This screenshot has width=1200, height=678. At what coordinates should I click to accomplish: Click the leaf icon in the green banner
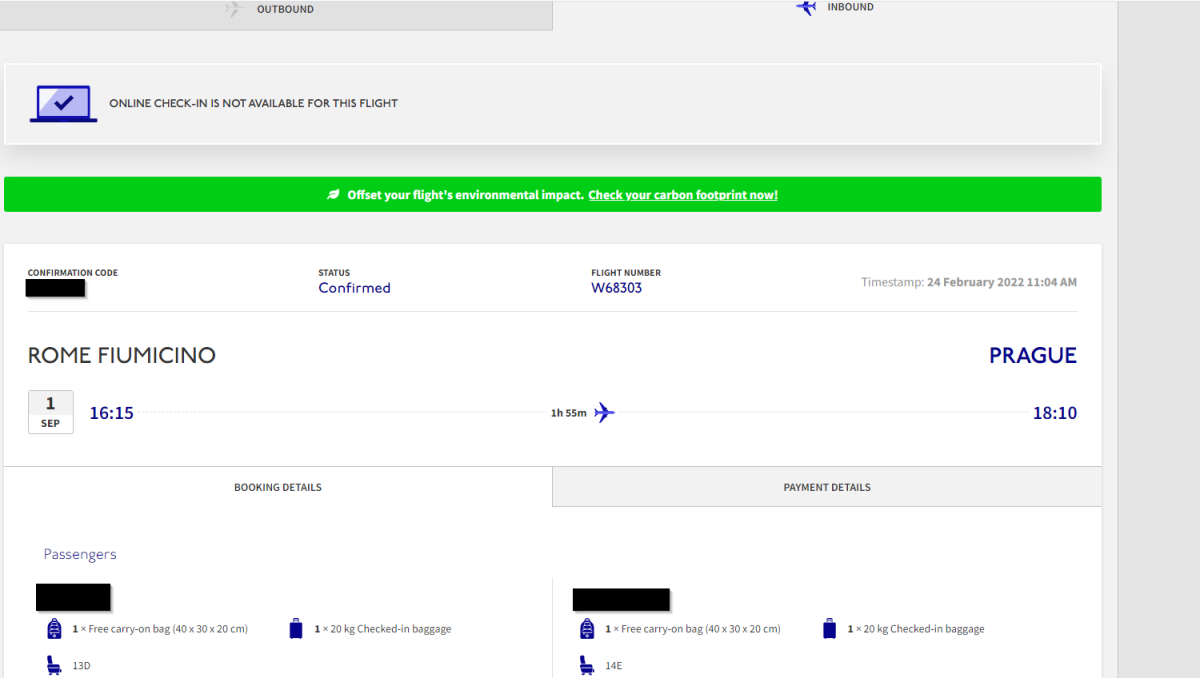pyautogui.click(x=334, y=195)
